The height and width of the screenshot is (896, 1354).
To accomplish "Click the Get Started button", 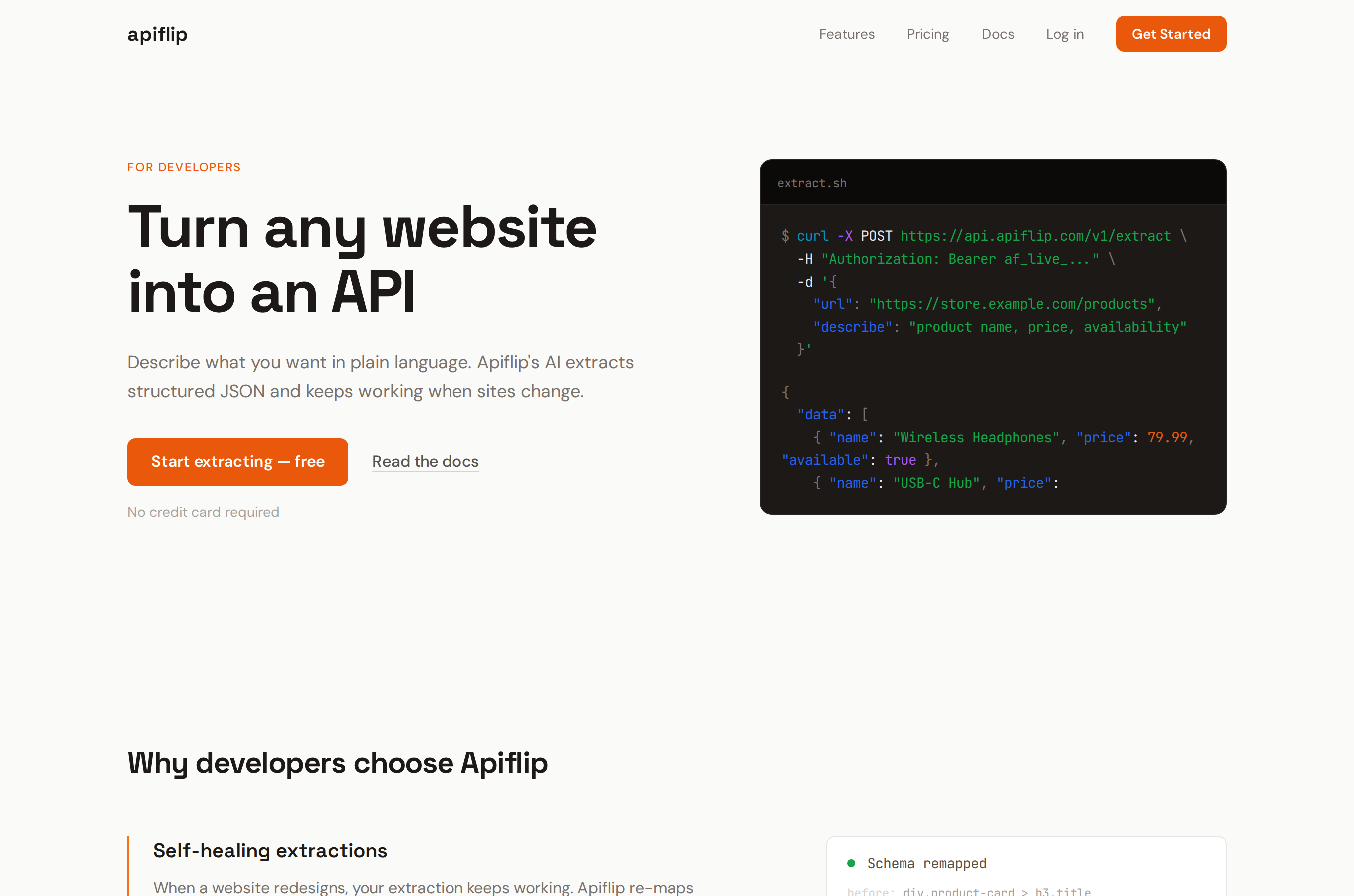I will [1171, 34].
